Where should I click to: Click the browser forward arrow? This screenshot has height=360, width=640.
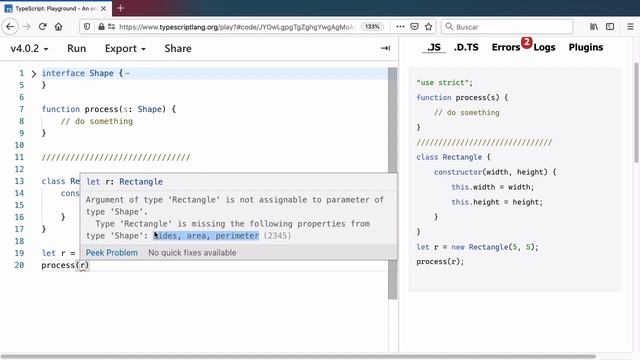[x=27, y=27]
